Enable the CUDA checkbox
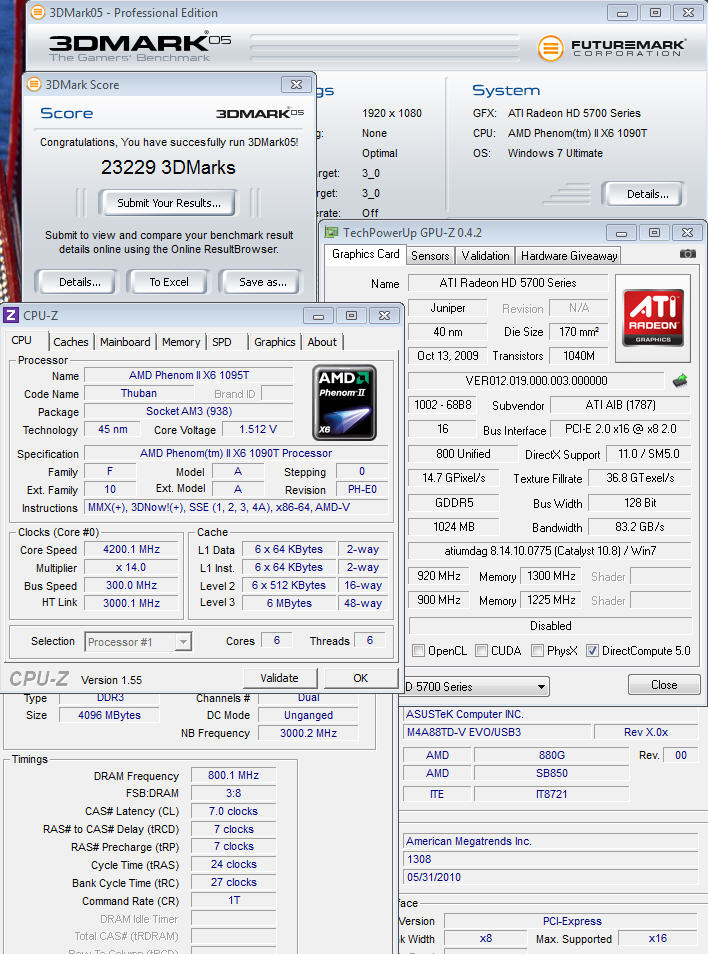 [481, 650]
